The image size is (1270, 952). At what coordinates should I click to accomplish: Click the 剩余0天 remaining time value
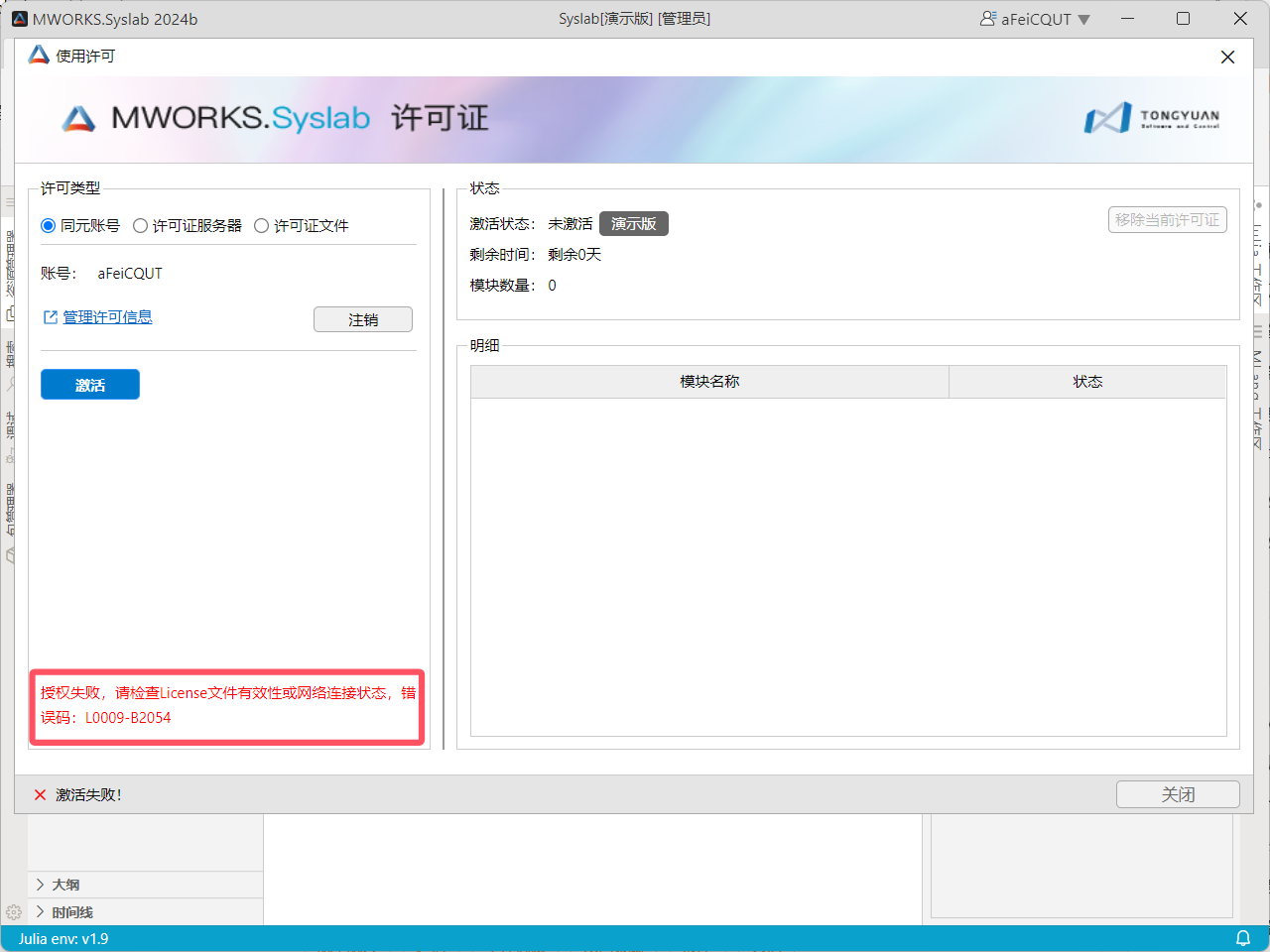[x=574, y=255]
